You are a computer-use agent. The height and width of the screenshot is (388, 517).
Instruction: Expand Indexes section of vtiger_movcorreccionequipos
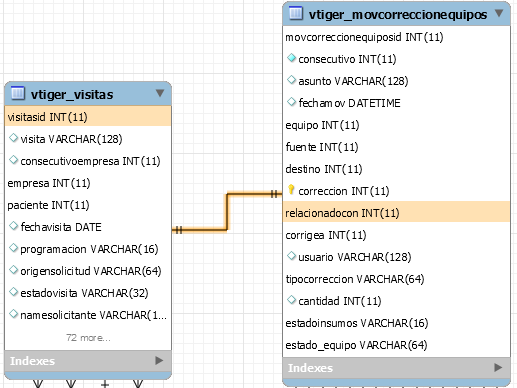pyautogui.click(x=498, y=367)
